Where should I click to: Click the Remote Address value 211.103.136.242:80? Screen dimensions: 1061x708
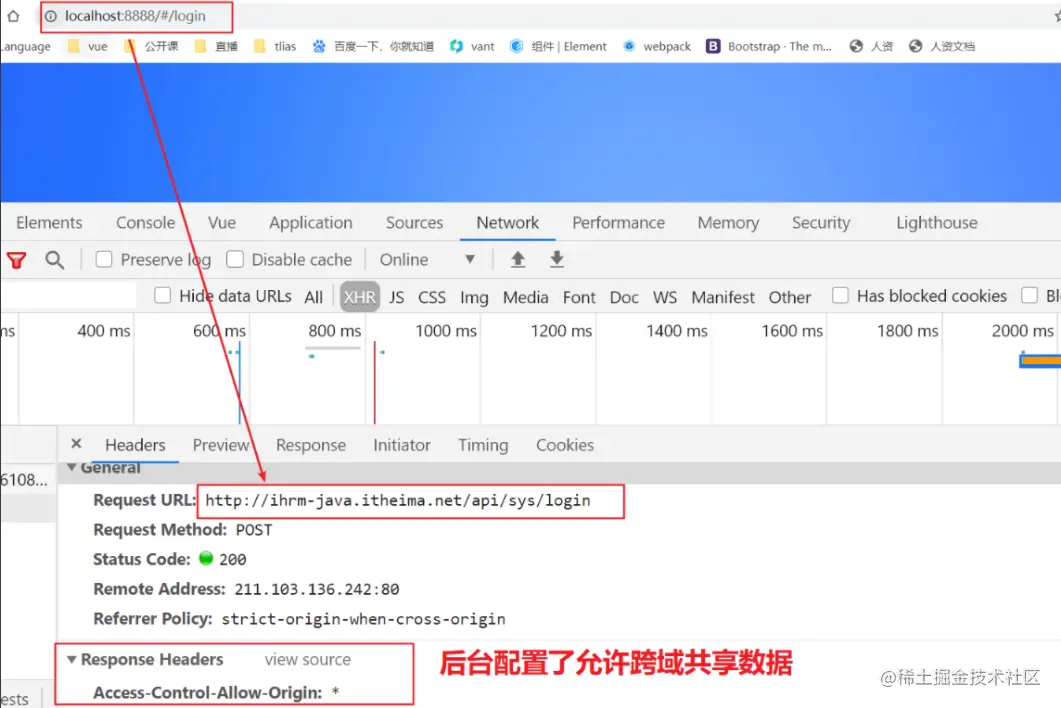pos(317,590)
